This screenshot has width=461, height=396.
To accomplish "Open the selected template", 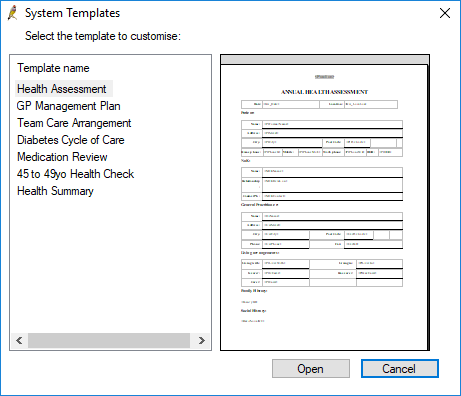I will click(311, 369).
